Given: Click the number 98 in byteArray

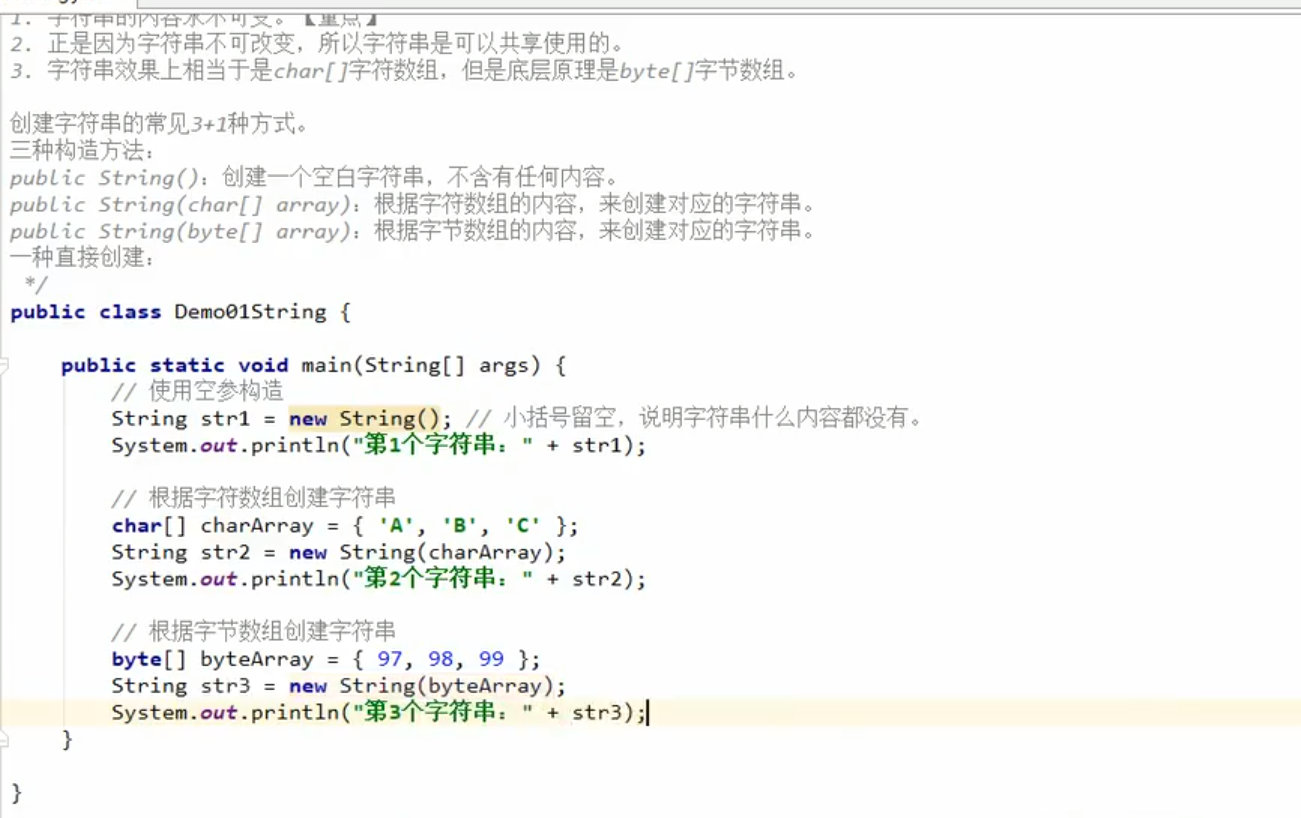Looking at the screenshot, I should coord(439,659).
